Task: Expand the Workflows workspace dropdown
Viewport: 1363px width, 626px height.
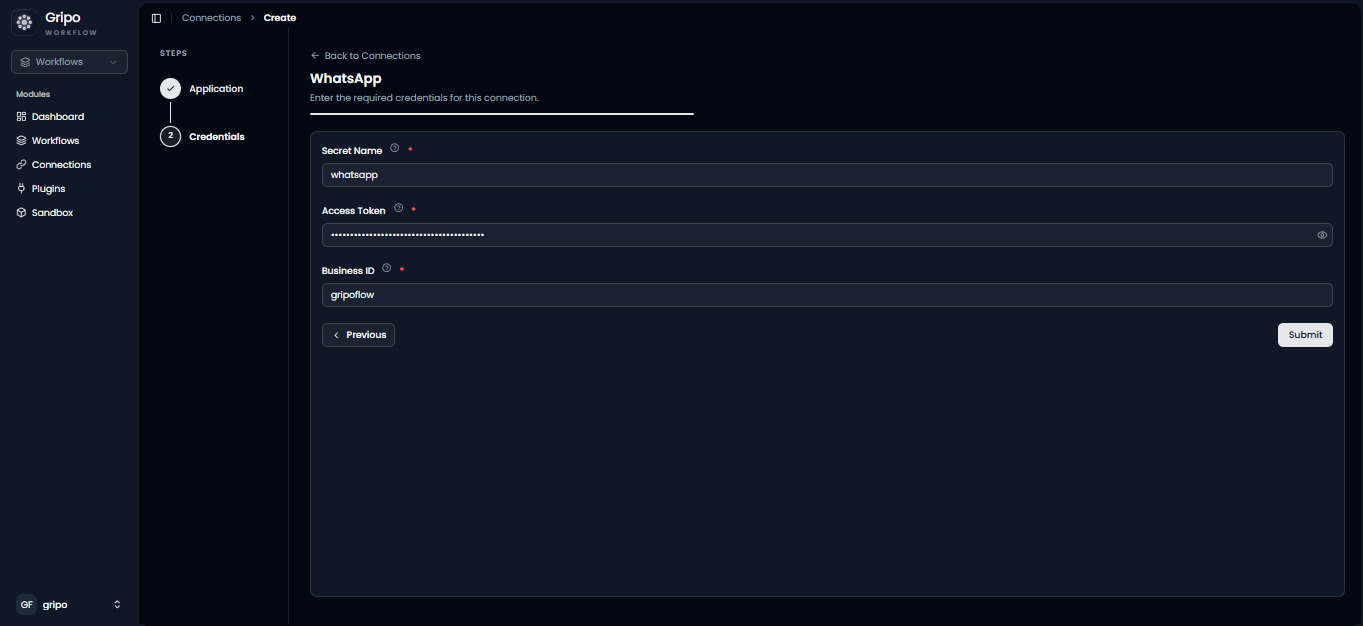Action: tap(69, 62)
